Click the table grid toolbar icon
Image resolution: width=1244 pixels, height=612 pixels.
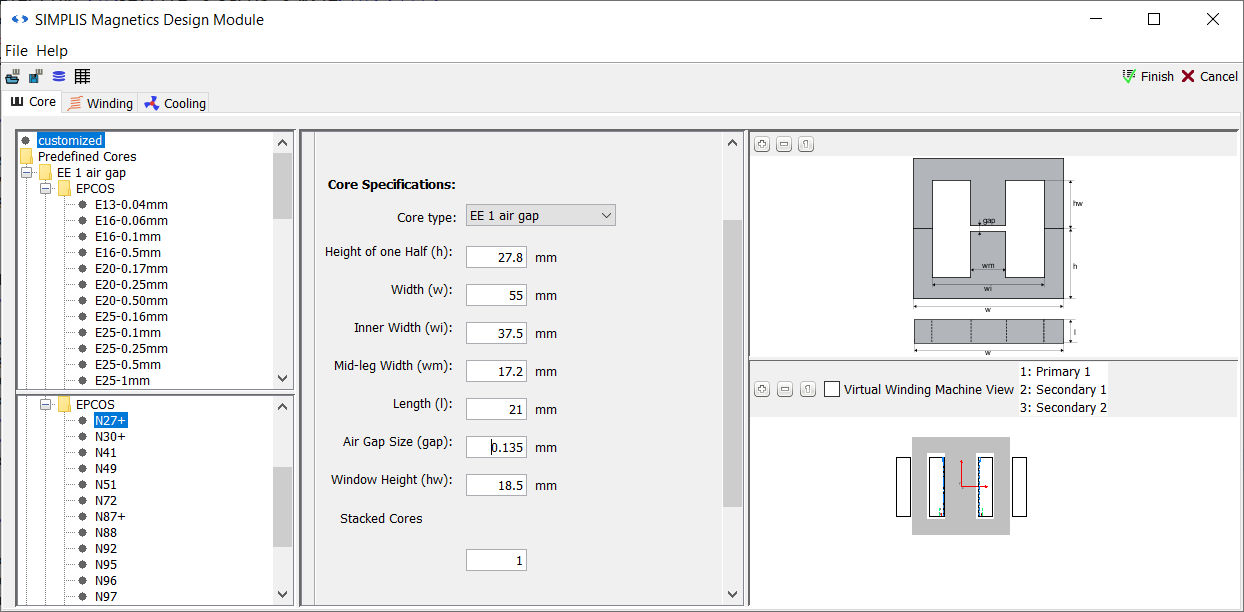[x=82, y=77]
